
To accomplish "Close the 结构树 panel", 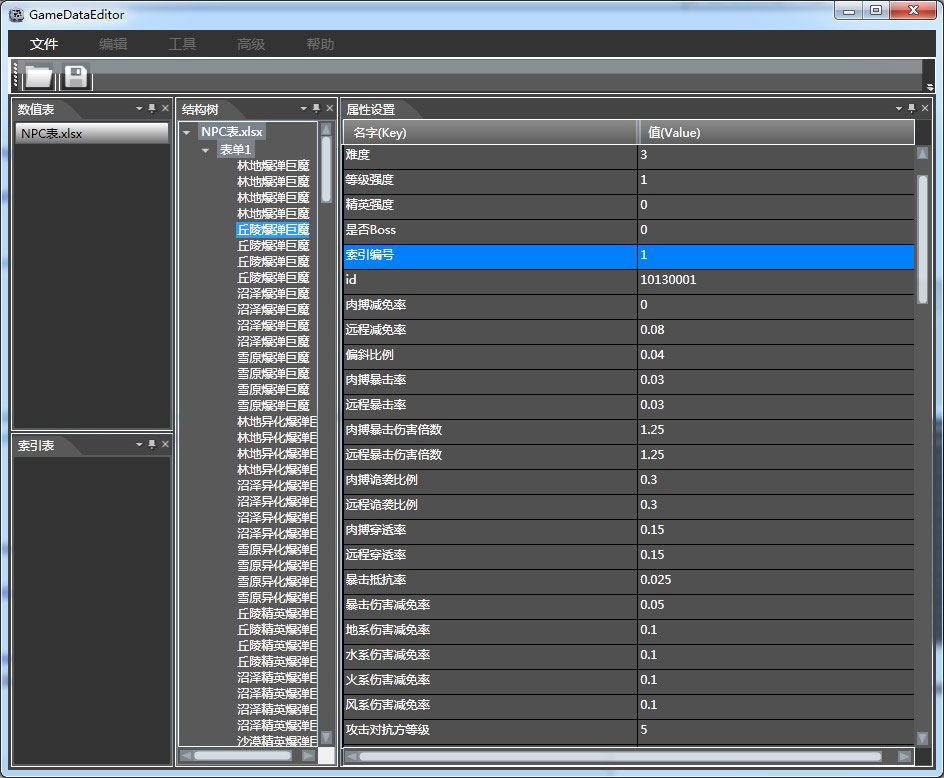I will click(329, 108).
